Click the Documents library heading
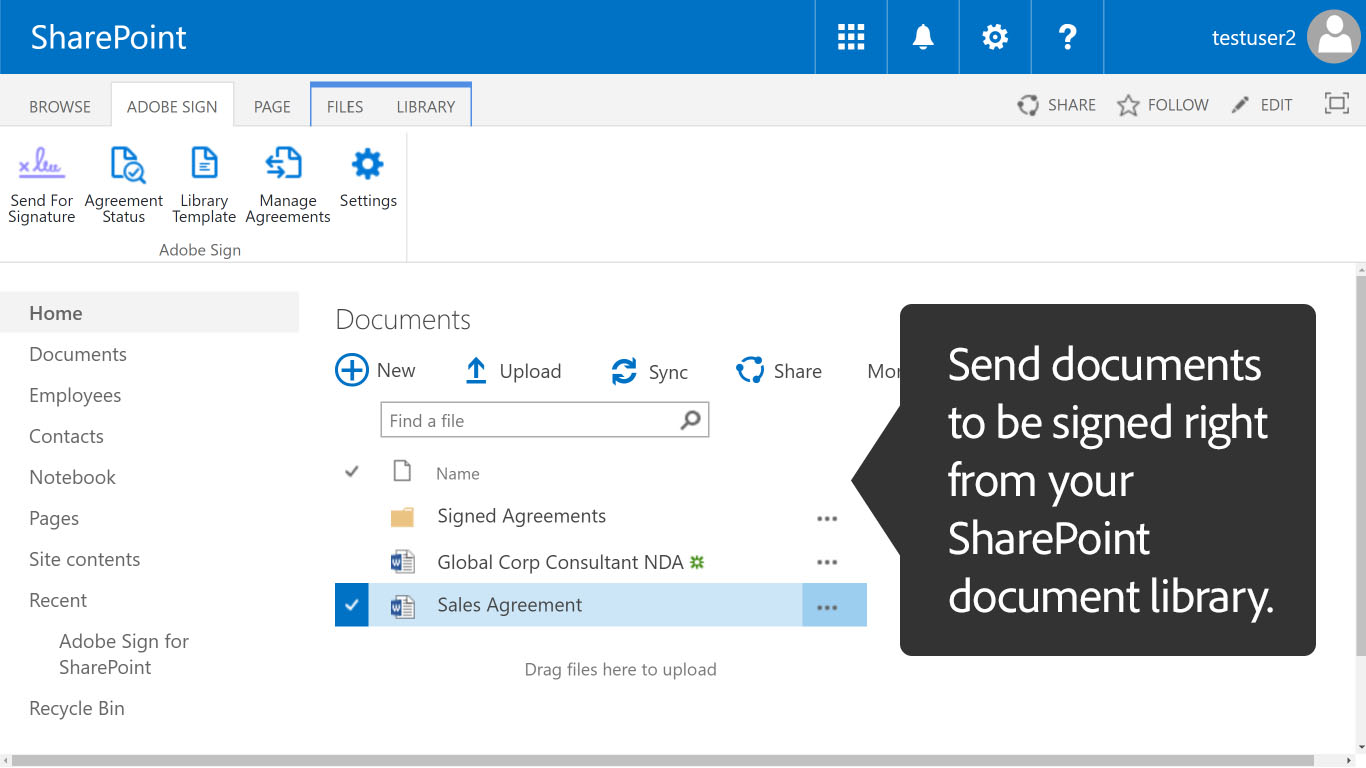The height and width of the screenshot is (768, 1366). click(403, 319)
